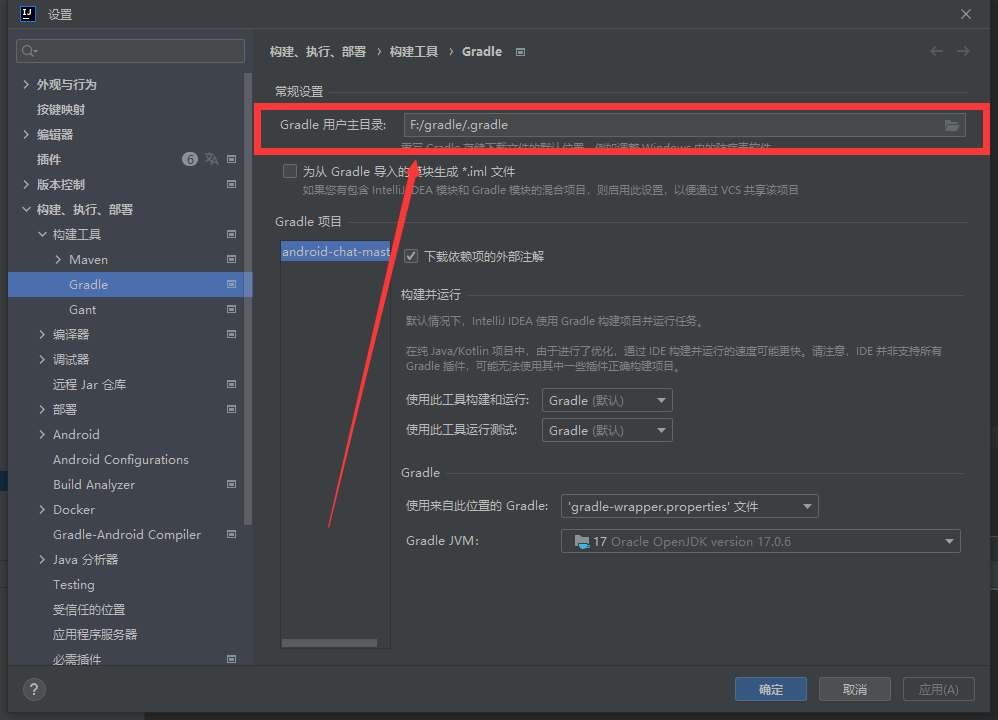Click project icon on 部署 row
This screenshot has width=998, height=720.
[x=232, y=409]
